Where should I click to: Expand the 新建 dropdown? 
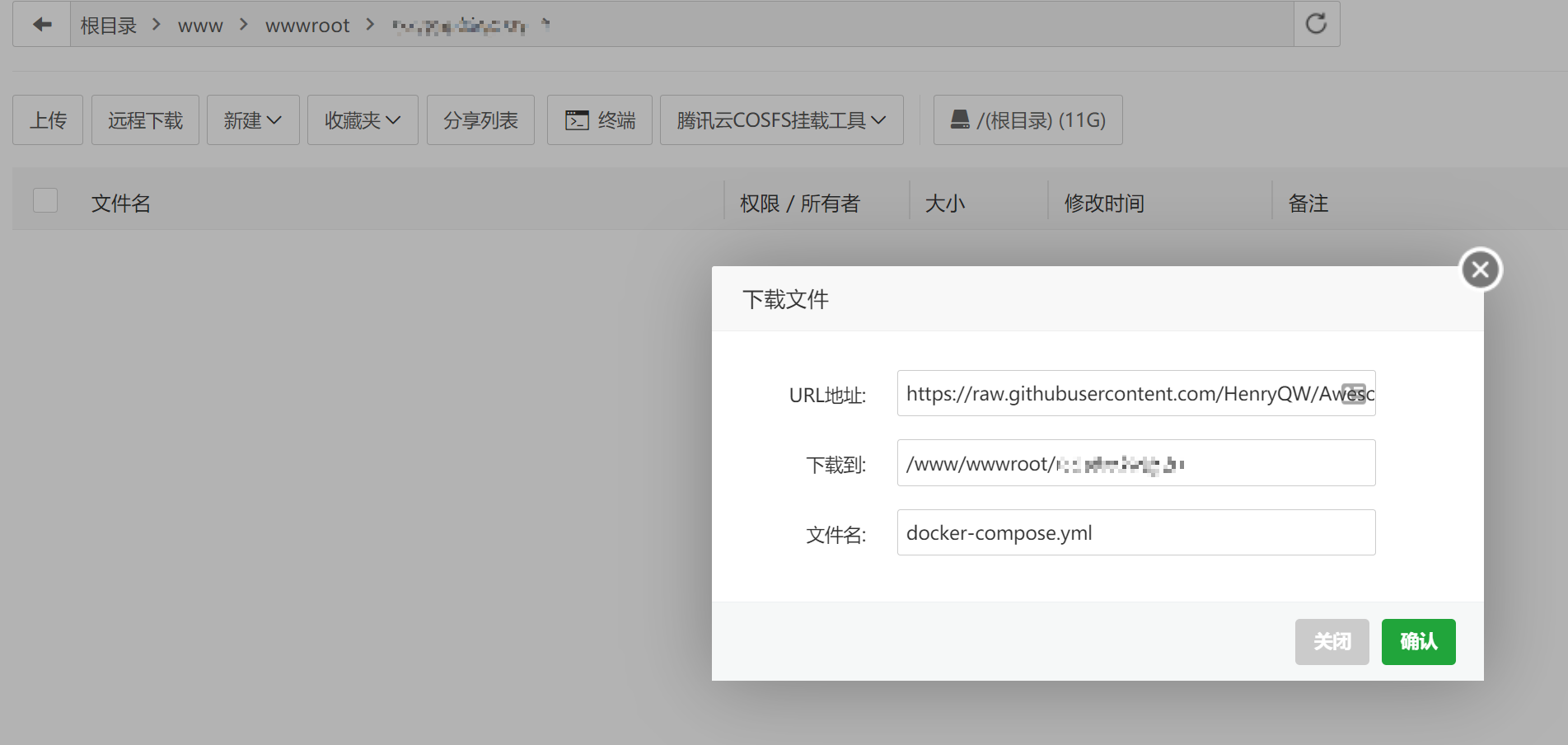tap(253, 120)
